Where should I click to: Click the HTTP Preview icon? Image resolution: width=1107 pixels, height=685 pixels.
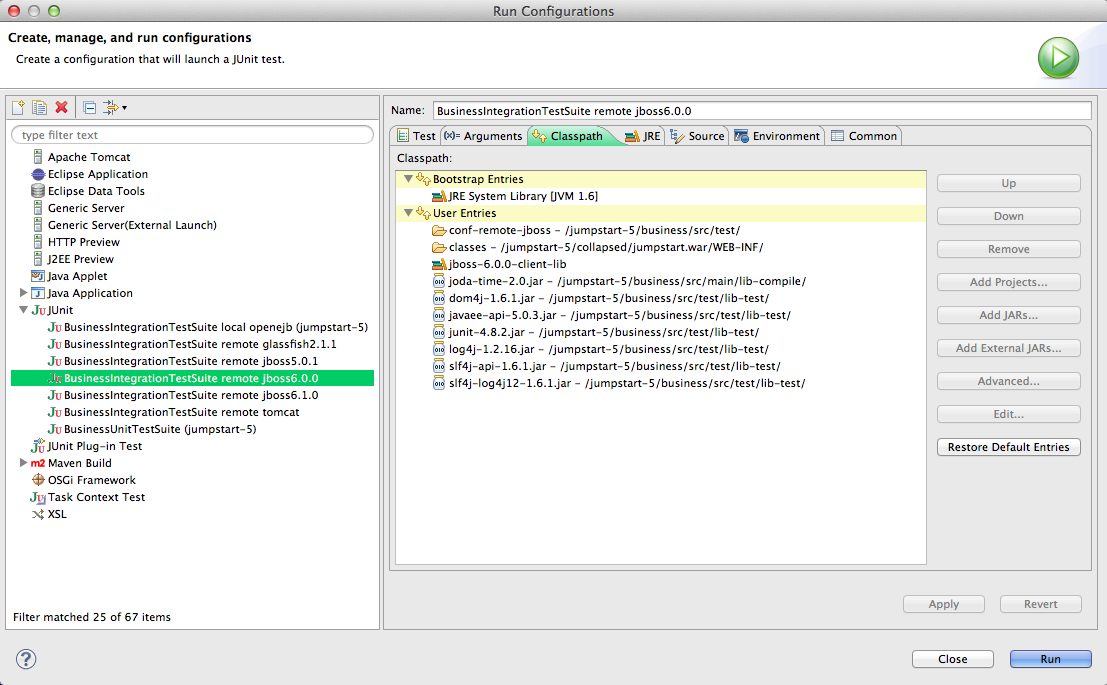pyautogui.click(x=38, y=242)
